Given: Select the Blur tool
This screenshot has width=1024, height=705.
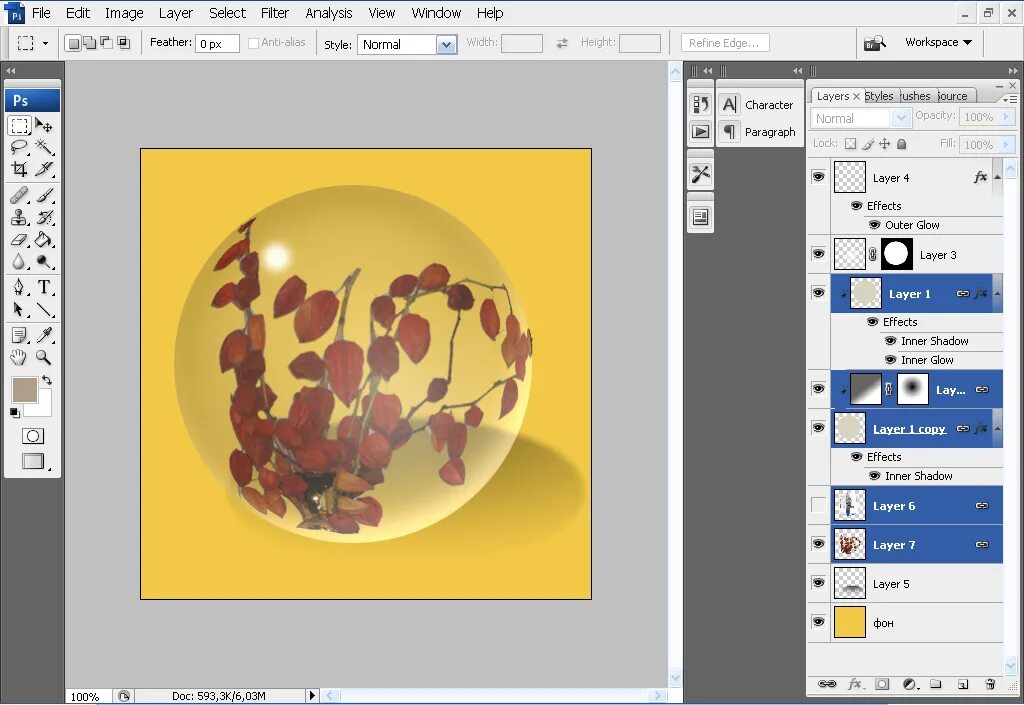Looking at the screenshot, I should point(19,261).
